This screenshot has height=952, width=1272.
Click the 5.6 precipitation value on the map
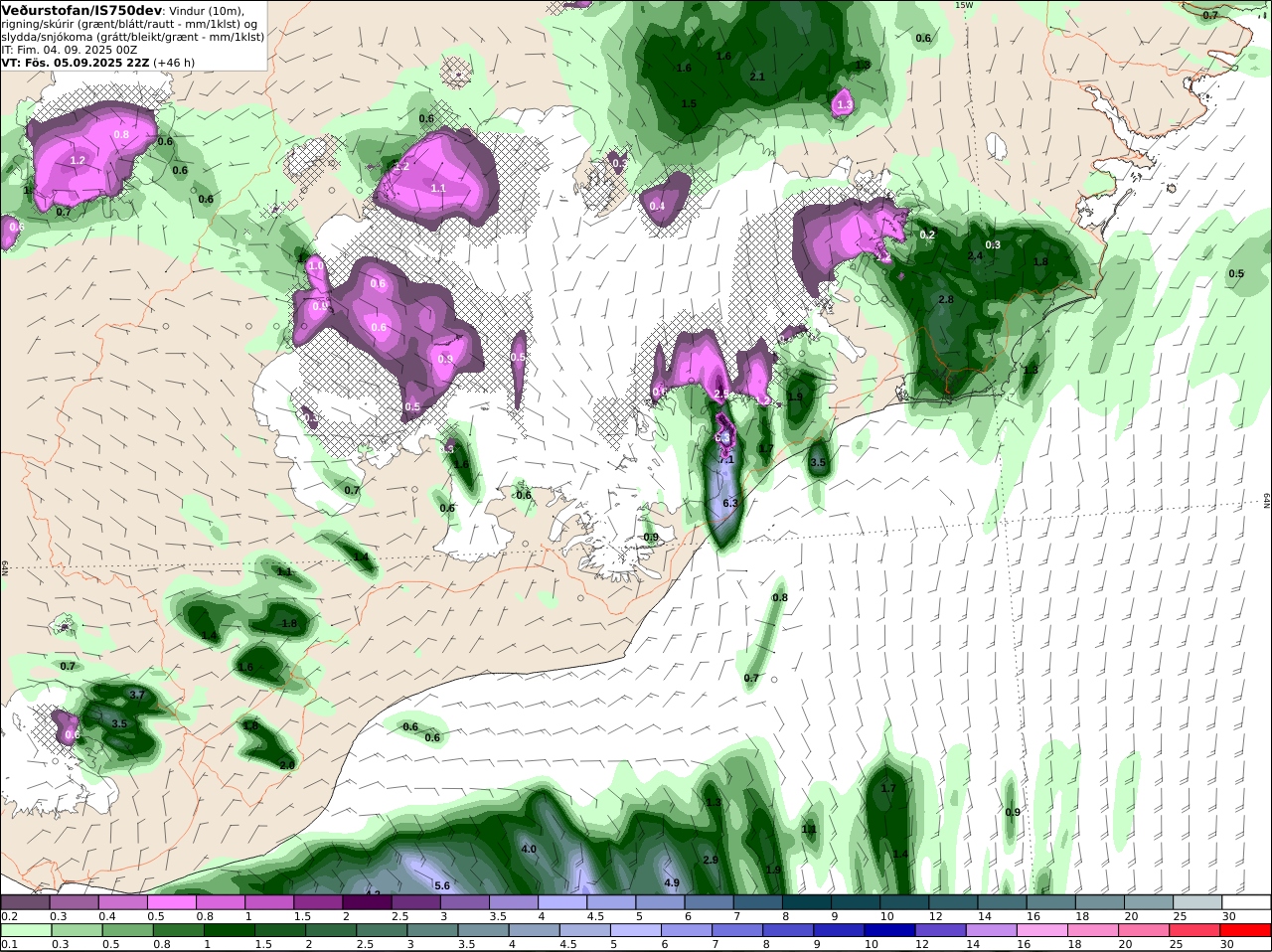tap(443, 885)
